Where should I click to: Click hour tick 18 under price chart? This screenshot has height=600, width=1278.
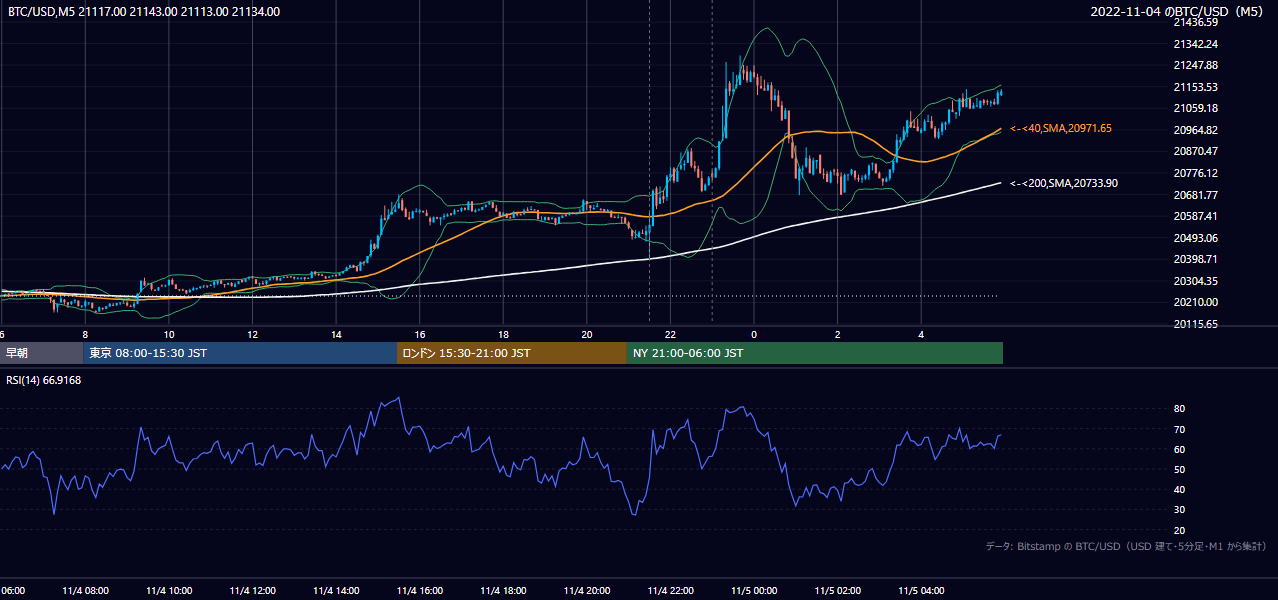coord(503,334)
